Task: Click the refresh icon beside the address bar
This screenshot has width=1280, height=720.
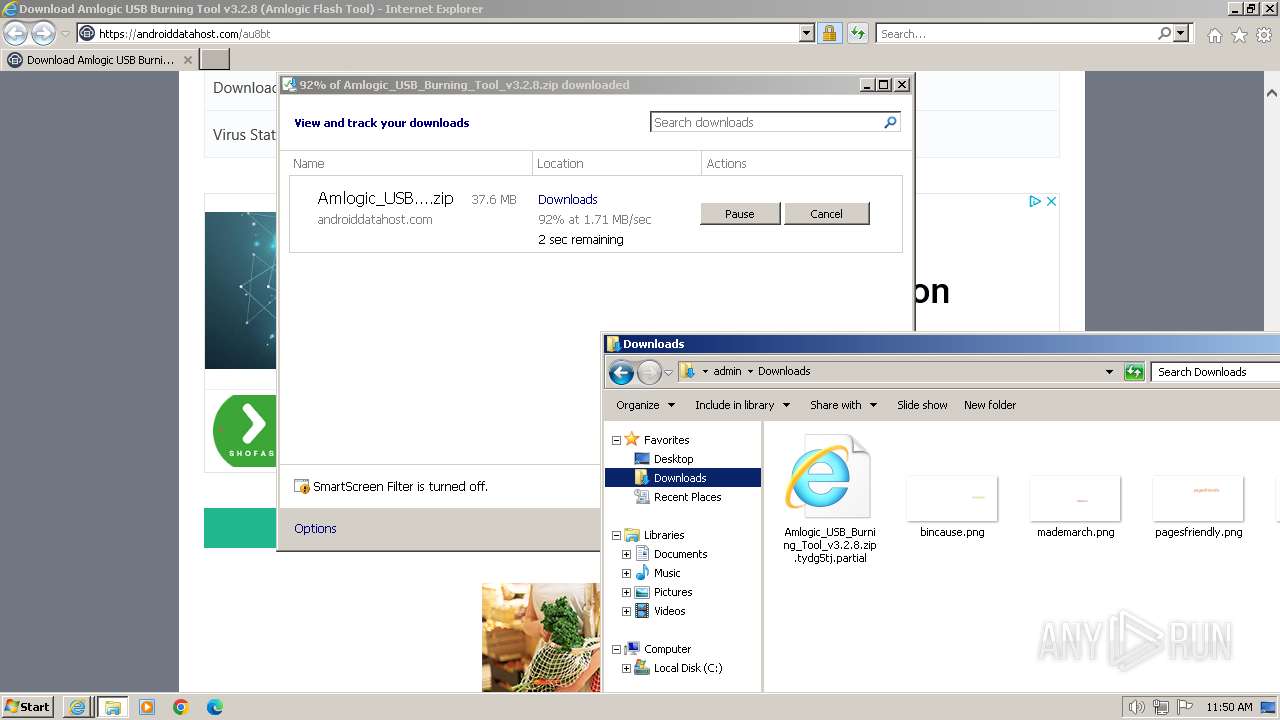Action: point(857,34)
